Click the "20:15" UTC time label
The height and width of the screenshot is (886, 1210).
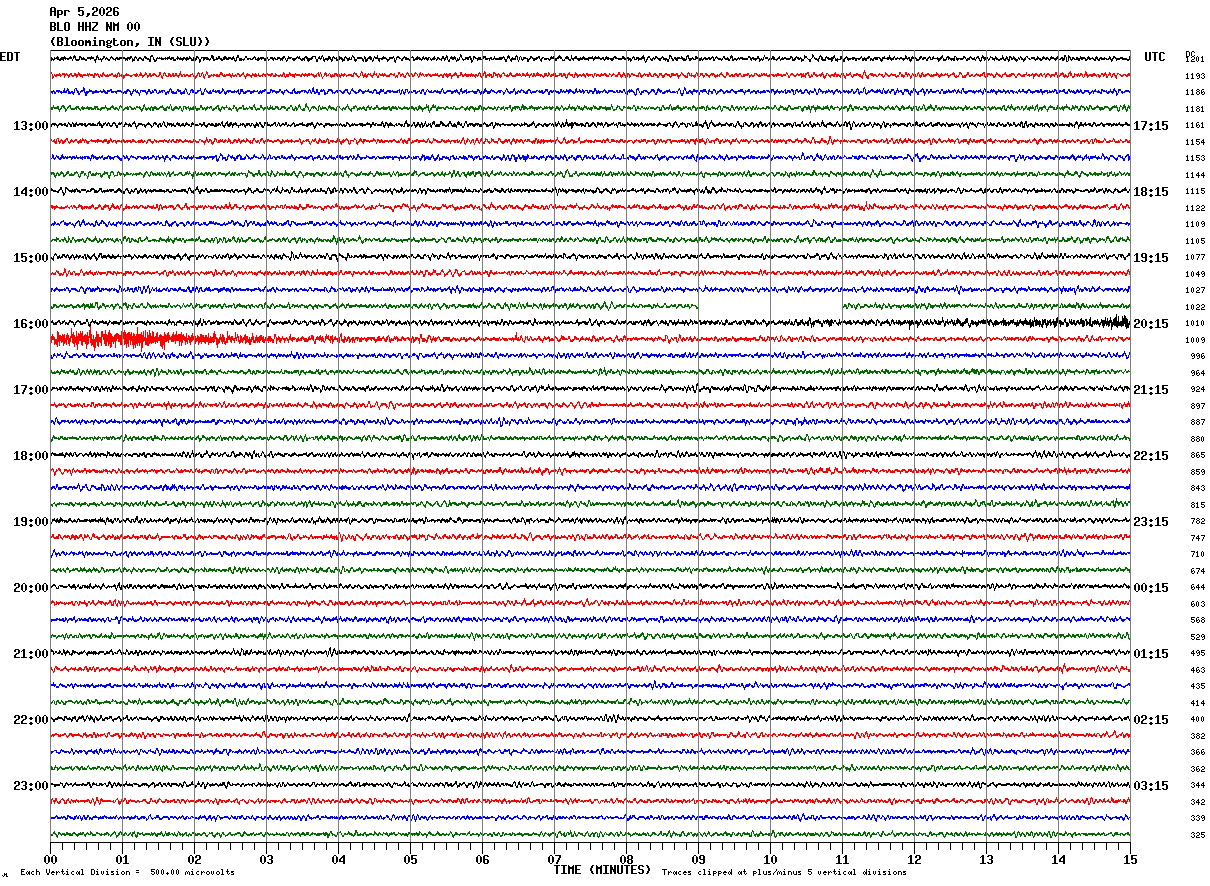(1151, 324)
